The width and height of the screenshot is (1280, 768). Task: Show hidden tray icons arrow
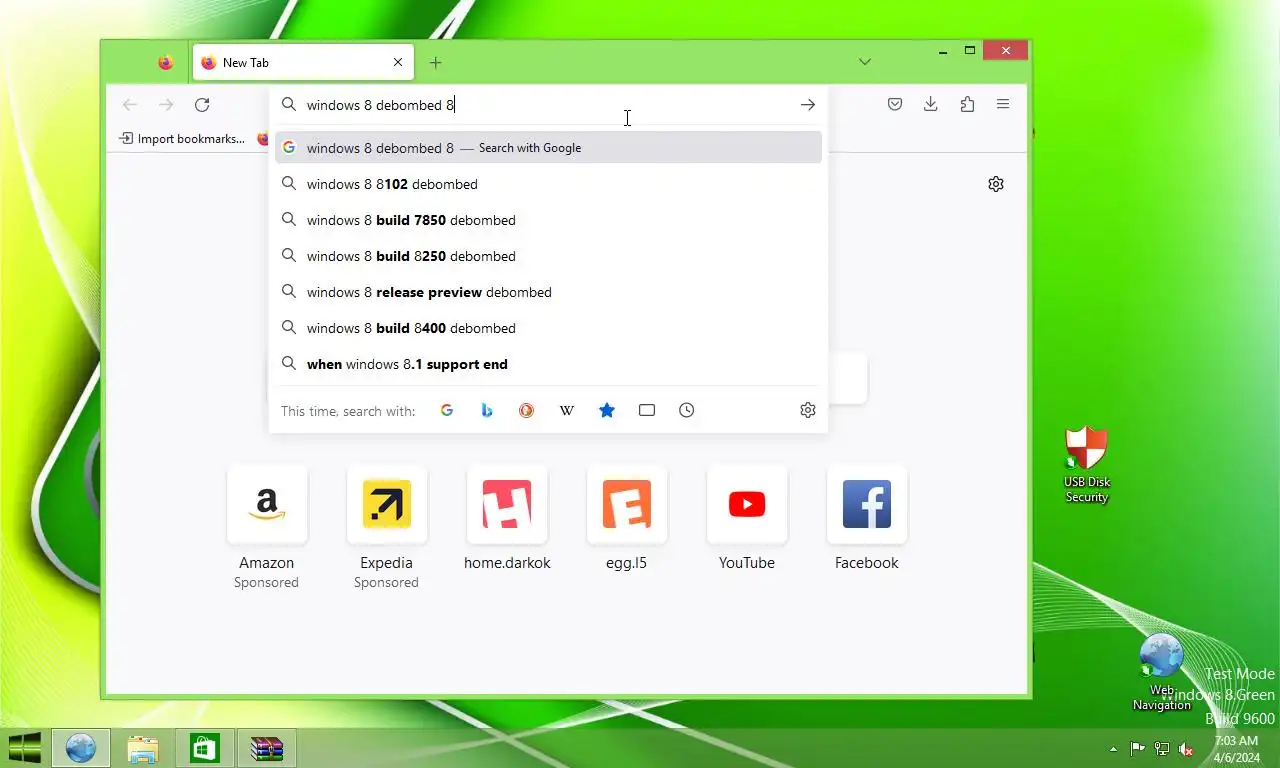(1114, 749)
